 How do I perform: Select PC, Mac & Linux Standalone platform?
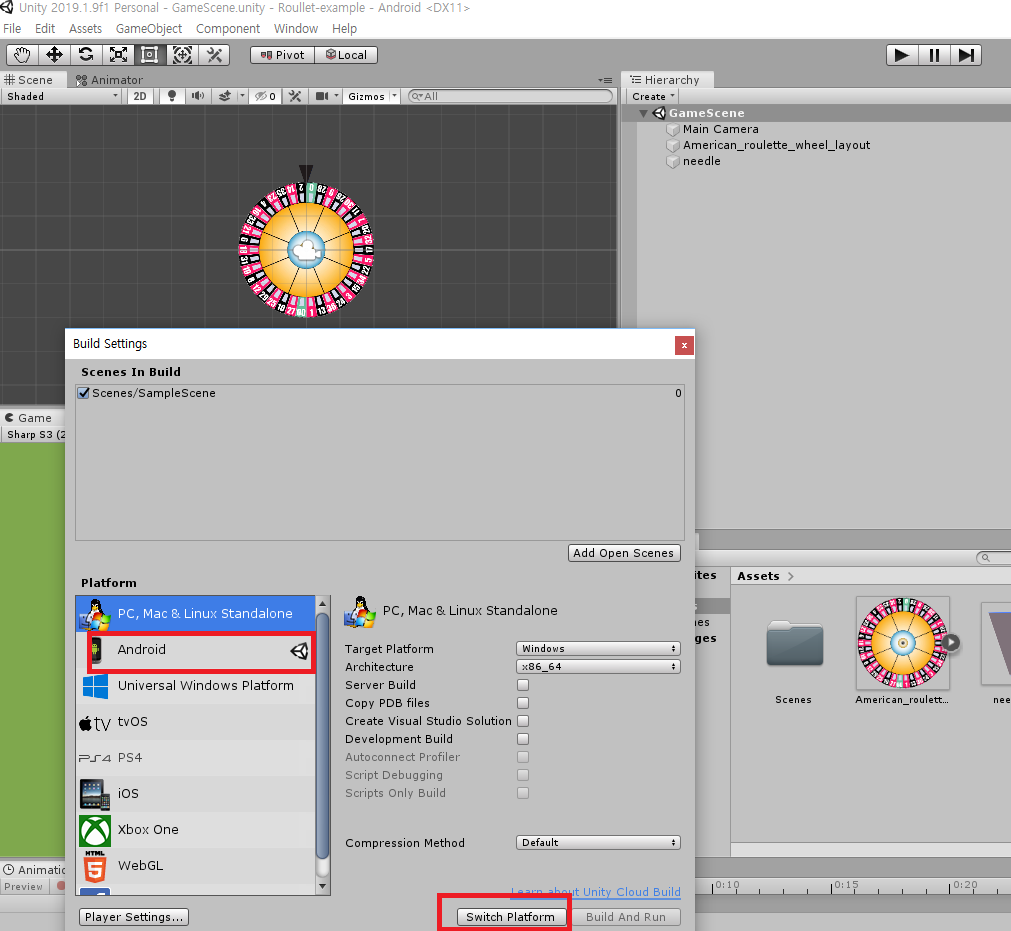[195, 613]
